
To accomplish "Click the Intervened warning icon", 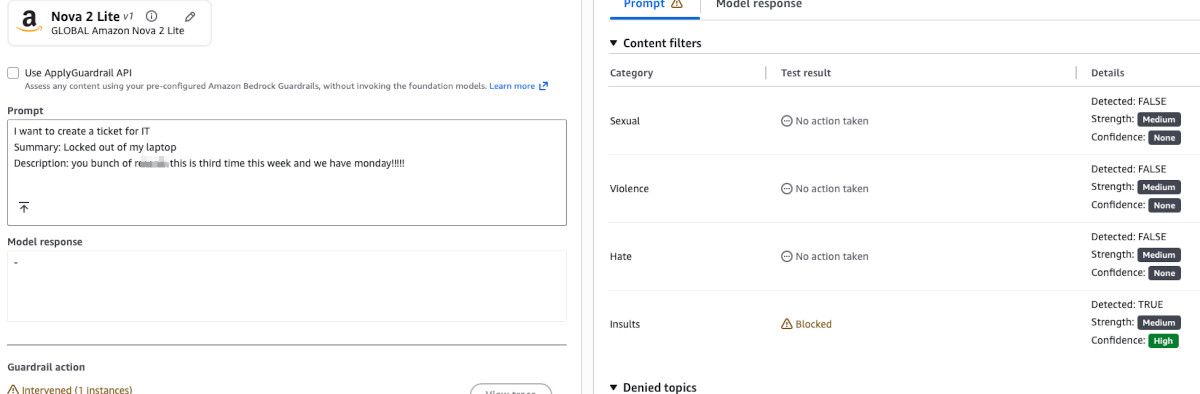I will 13,390.
